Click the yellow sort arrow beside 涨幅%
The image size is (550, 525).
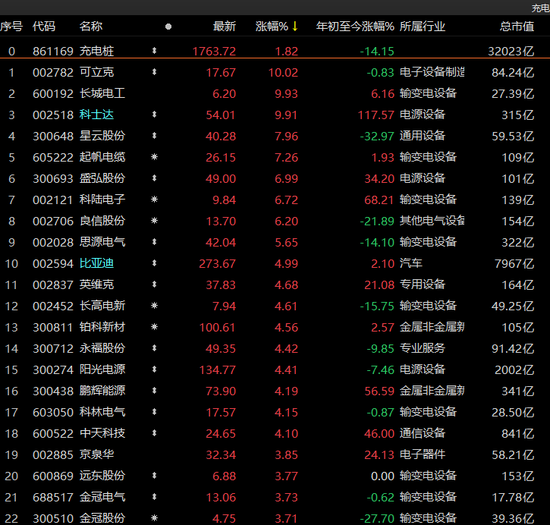[x=295, y=26]
